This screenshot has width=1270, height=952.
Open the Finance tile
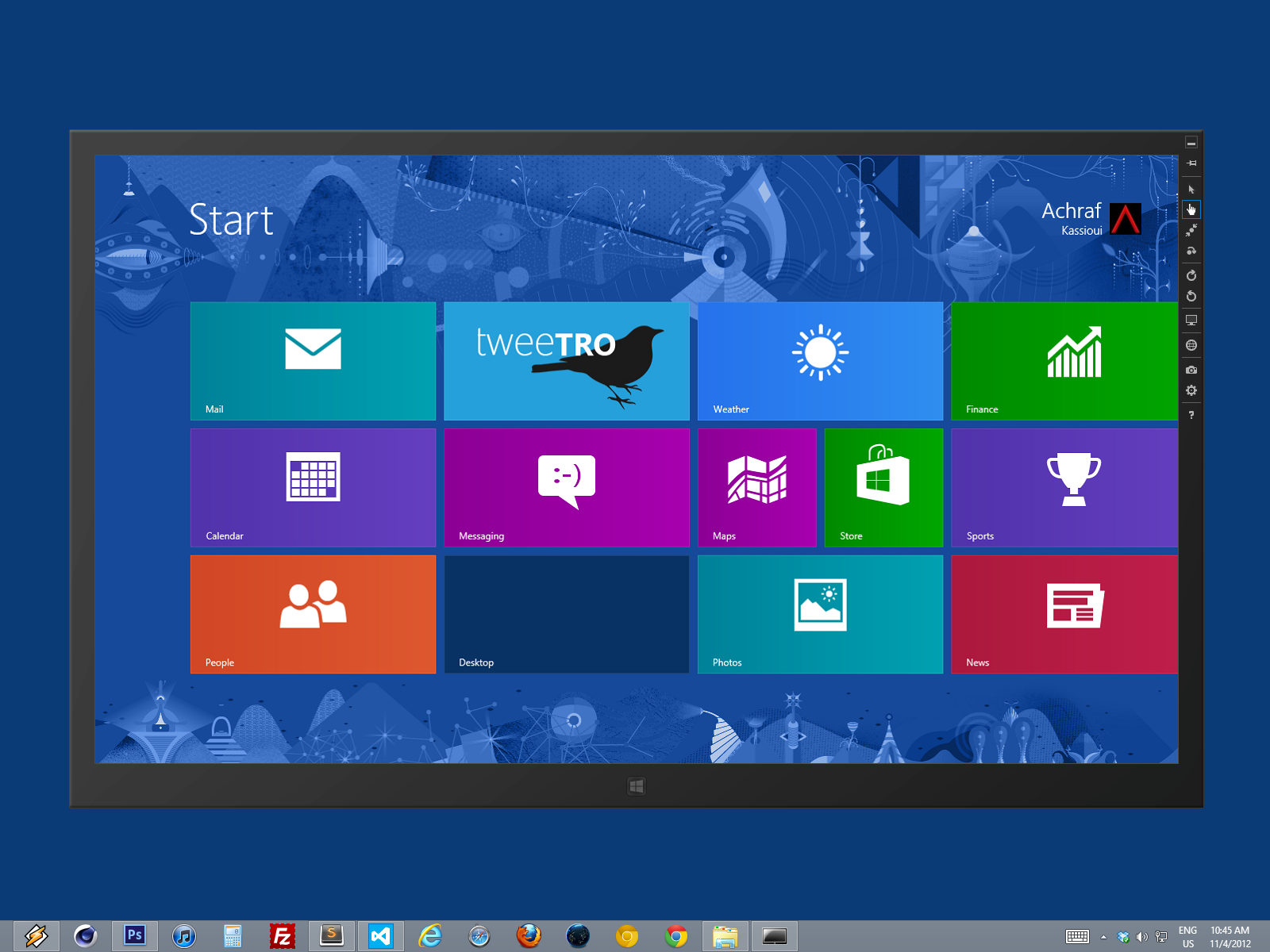(x=1064, y=361)
